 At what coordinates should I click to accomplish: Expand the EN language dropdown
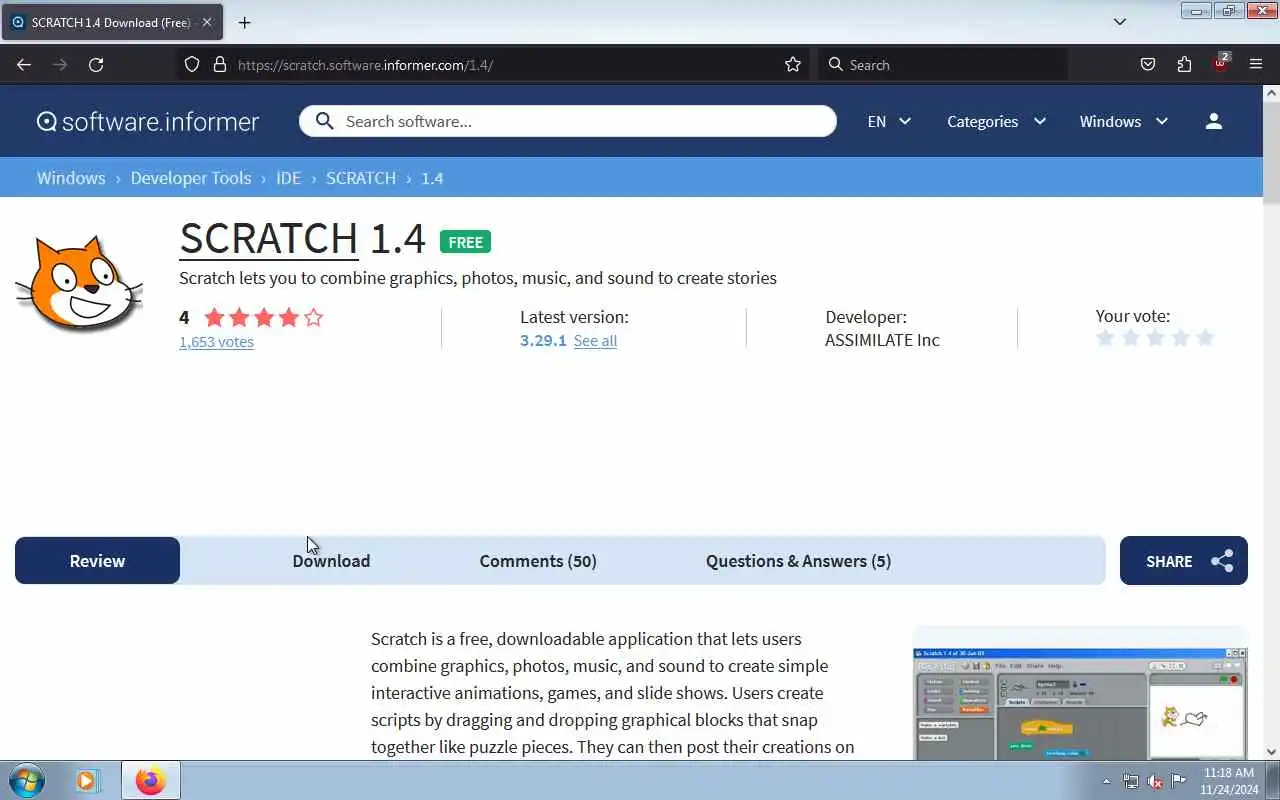click(x=889, y=121)
